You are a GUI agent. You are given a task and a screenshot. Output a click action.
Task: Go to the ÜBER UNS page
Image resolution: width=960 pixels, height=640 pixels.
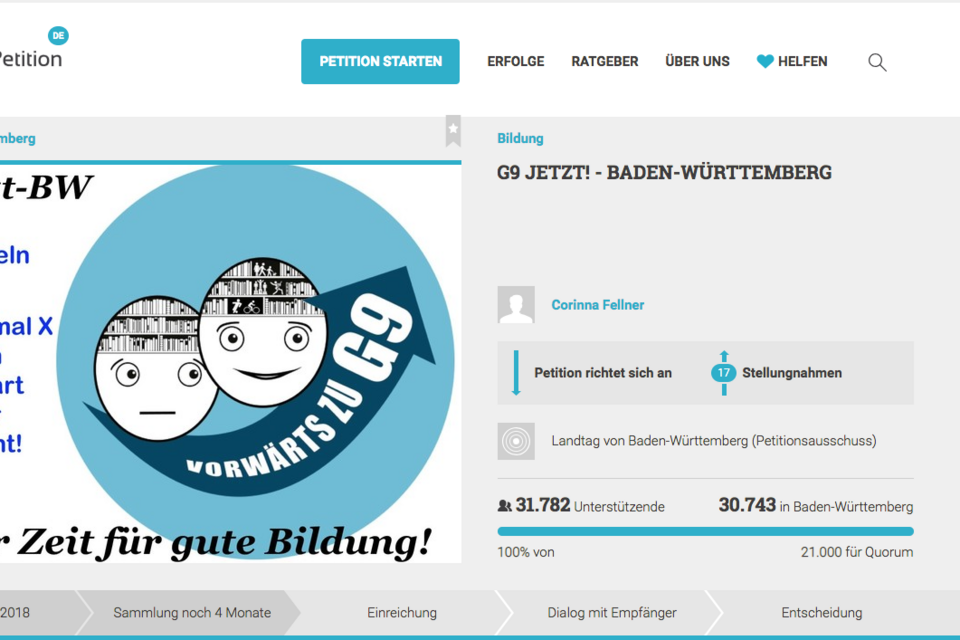697,61
